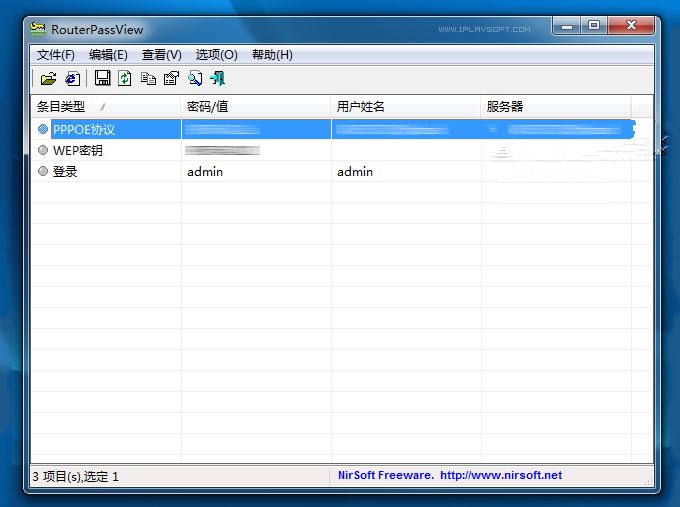
Task: Open the 文件(F) menu
Action: click(56, 55)
